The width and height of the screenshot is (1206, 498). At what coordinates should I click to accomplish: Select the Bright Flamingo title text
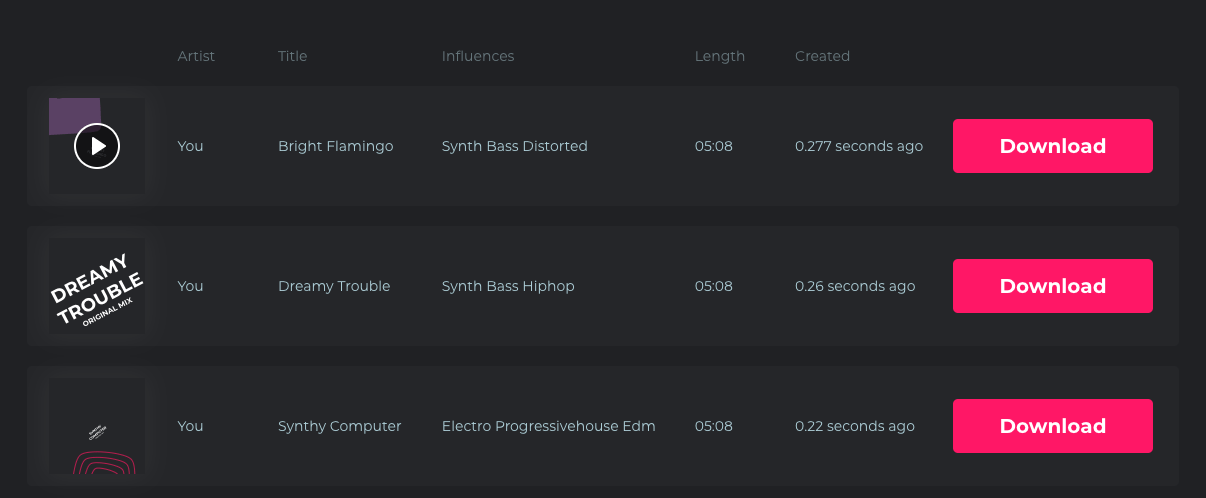[335, 146]
